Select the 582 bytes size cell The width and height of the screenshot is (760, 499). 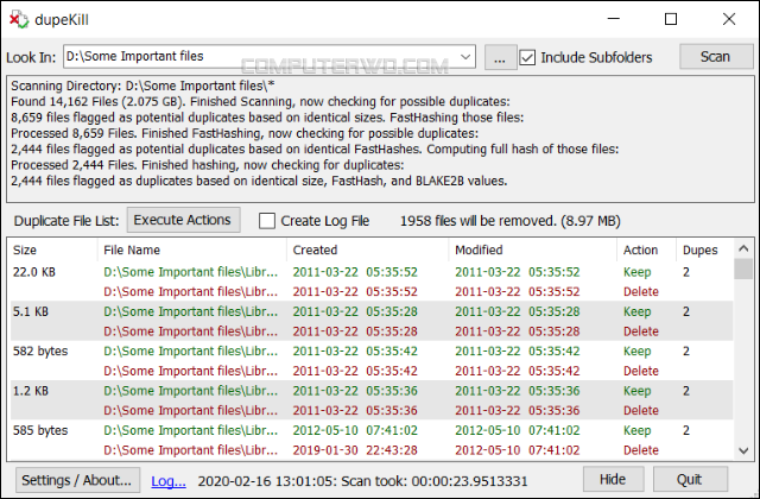click(x=40, y=351)
